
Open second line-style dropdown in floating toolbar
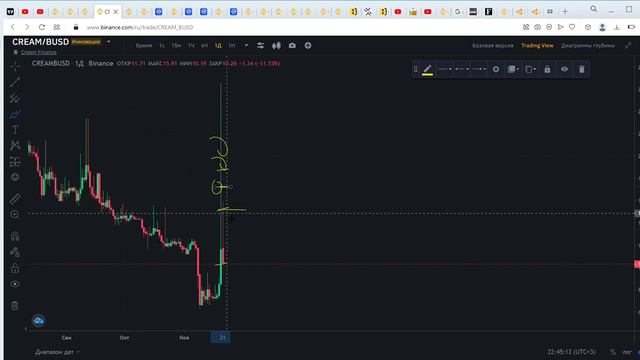[462, 69]
